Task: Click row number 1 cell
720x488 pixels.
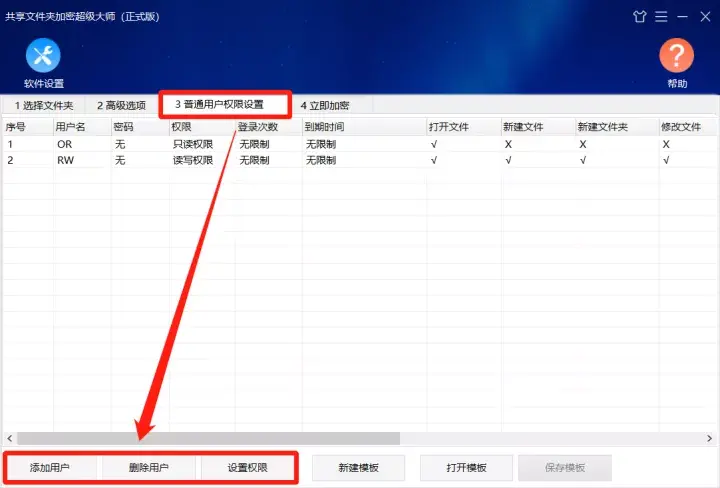Action: coord(10,144)
